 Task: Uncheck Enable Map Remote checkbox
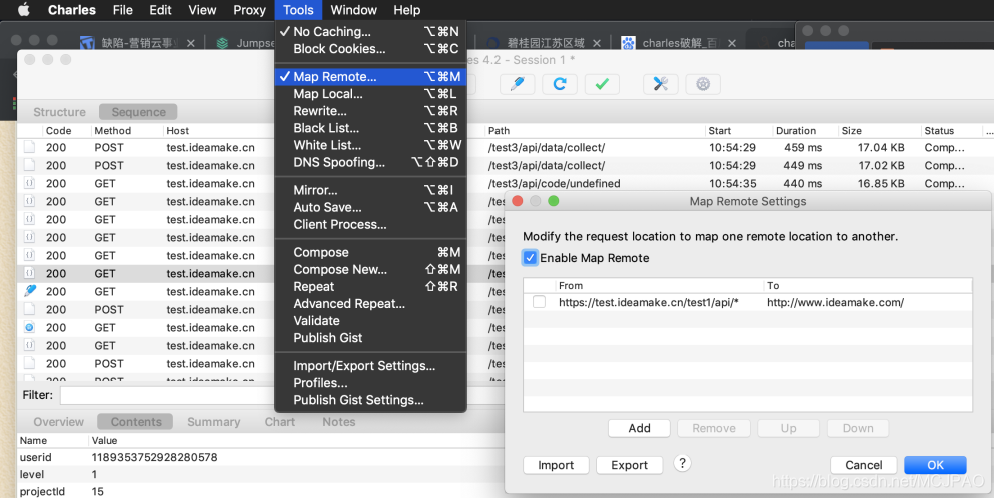[x=530, y=258]
